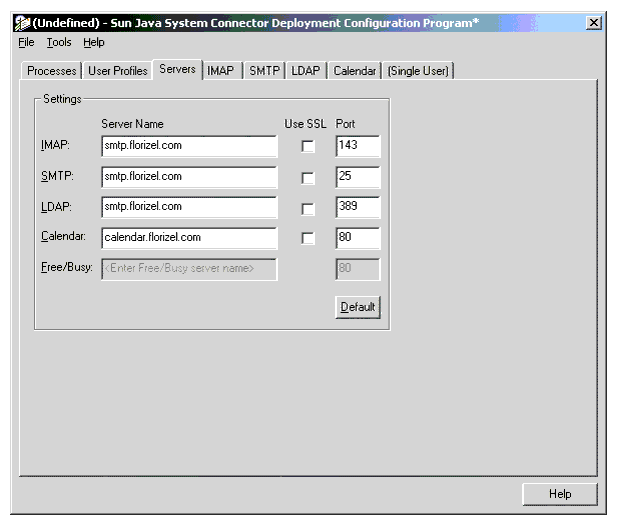Open the File menu
Viewport: 617px width, 525px height.
pos(26,42)
